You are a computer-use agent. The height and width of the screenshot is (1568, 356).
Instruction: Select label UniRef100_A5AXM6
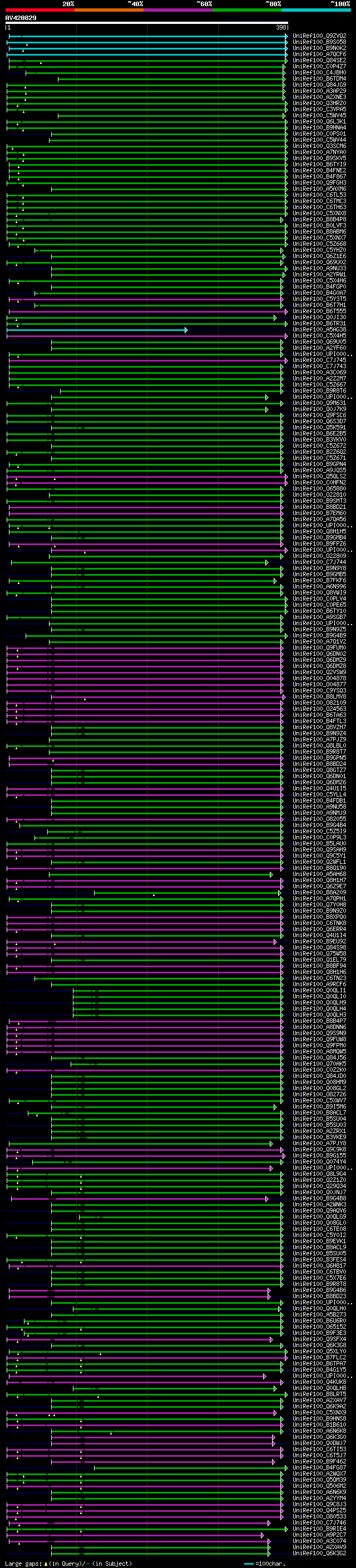click(x=319, y=189)
